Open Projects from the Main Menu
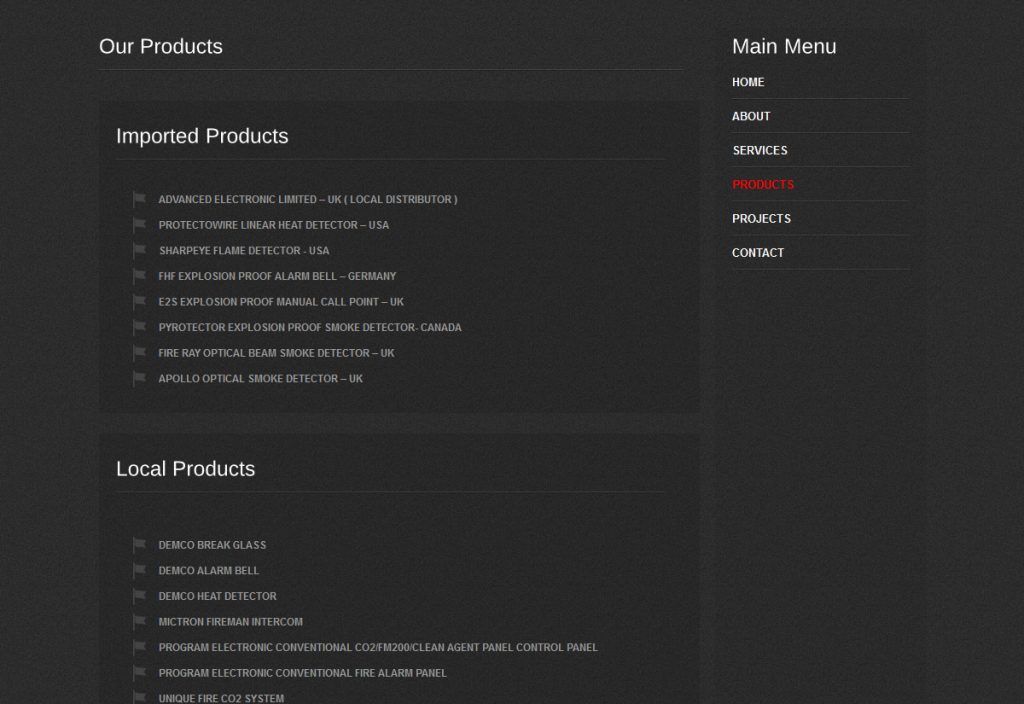1024x704 pixels. 761,218
